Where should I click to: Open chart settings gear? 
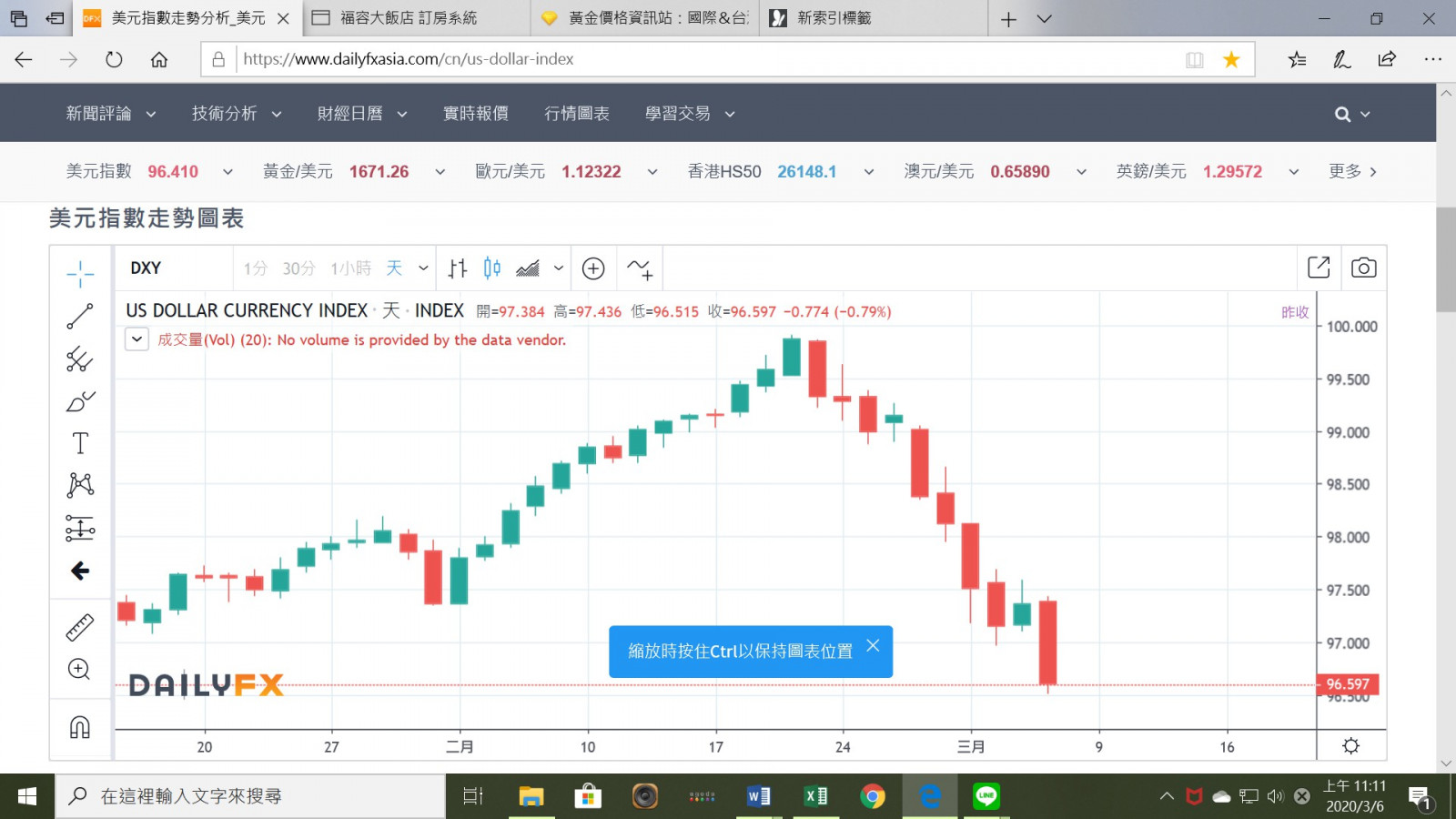coord(1351,746)
